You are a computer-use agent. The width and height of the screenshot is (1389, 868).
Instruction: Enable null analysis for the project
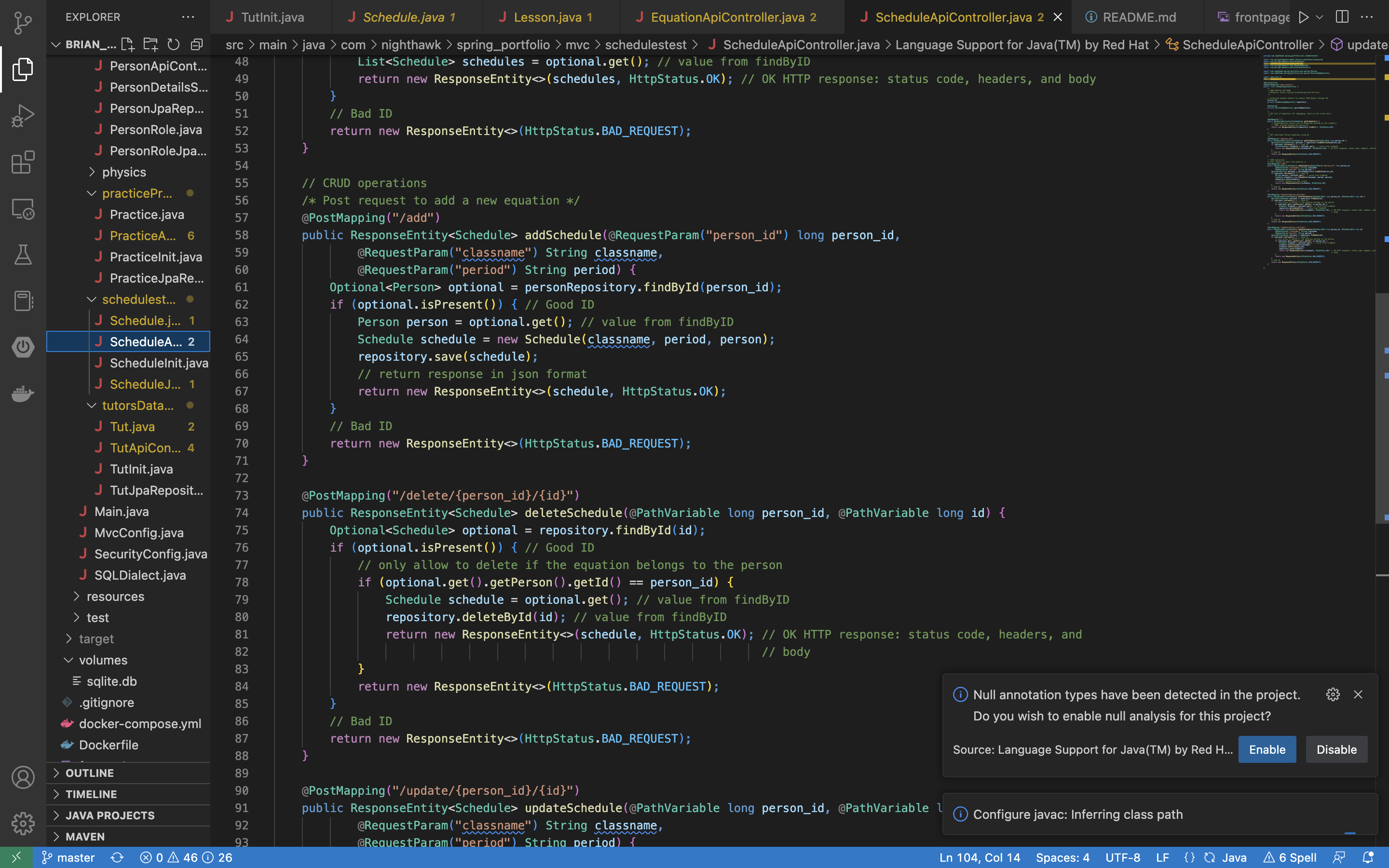[1267, 750]
